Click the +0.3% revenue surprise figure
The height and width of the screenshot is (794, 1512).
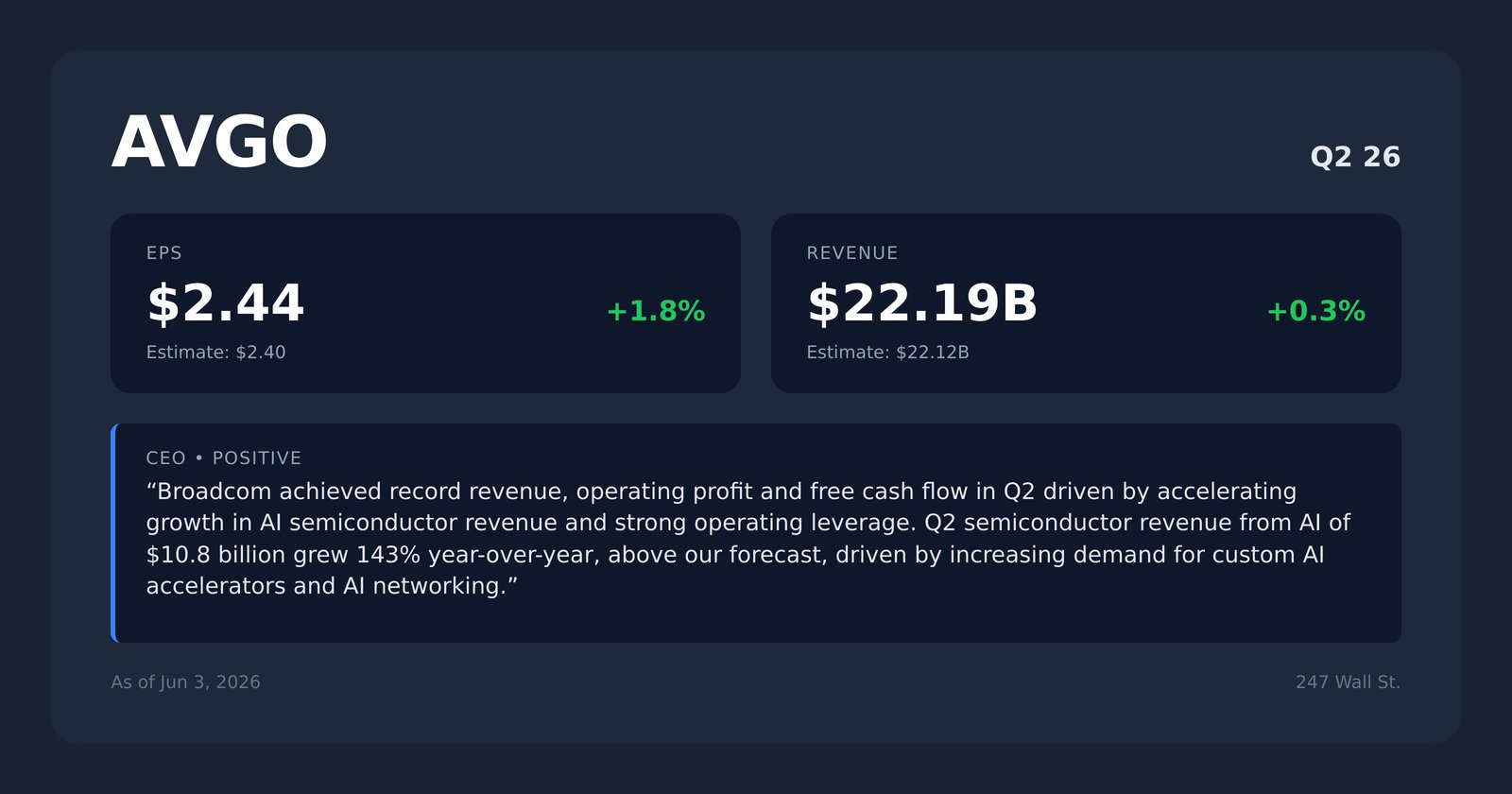coord(1315,311)
